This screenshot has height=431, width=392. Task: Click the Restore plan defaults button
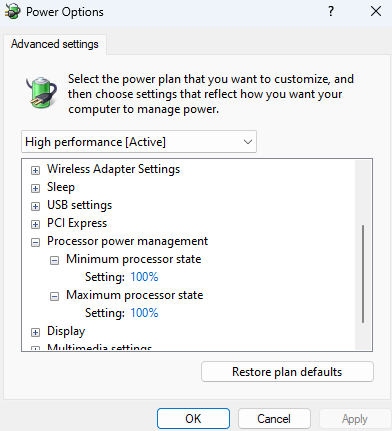point(287,372)
